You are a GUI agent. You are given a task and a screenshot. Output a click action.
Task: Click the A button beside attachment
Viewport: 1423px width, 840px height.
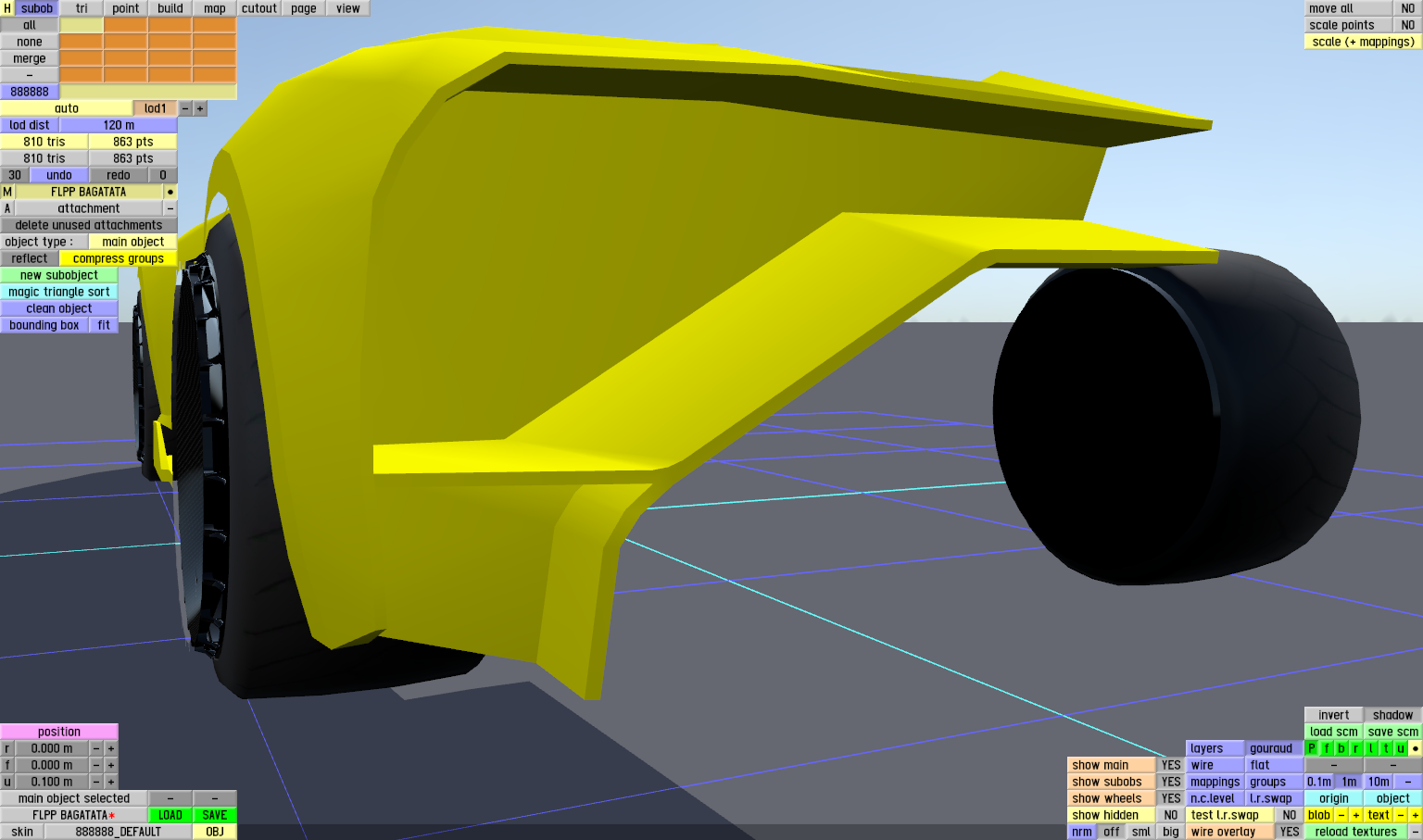click(x=7, y=208)
